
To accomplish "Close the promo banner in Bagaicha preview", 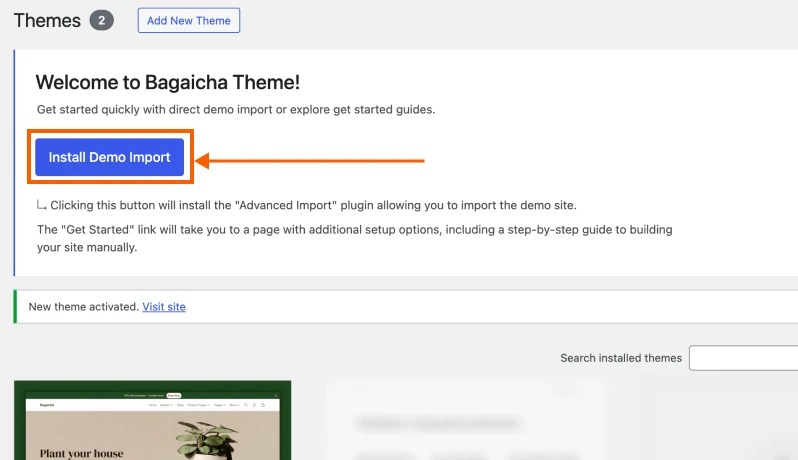I will [x=275, y=396].
